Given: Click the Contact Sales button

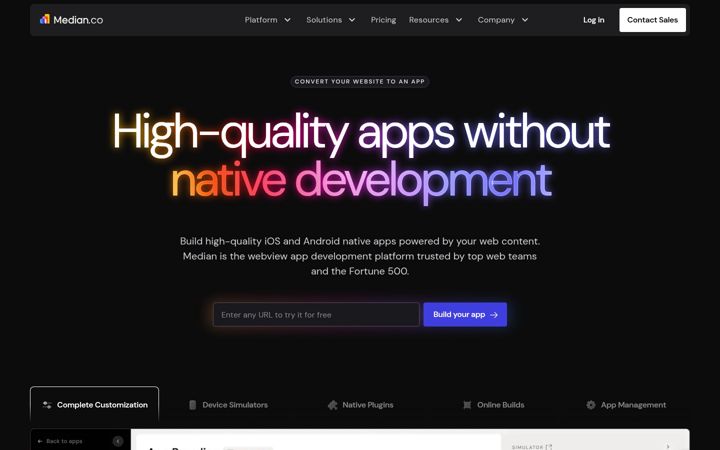Looking at the screenshot, I should [x=652, y=20].
